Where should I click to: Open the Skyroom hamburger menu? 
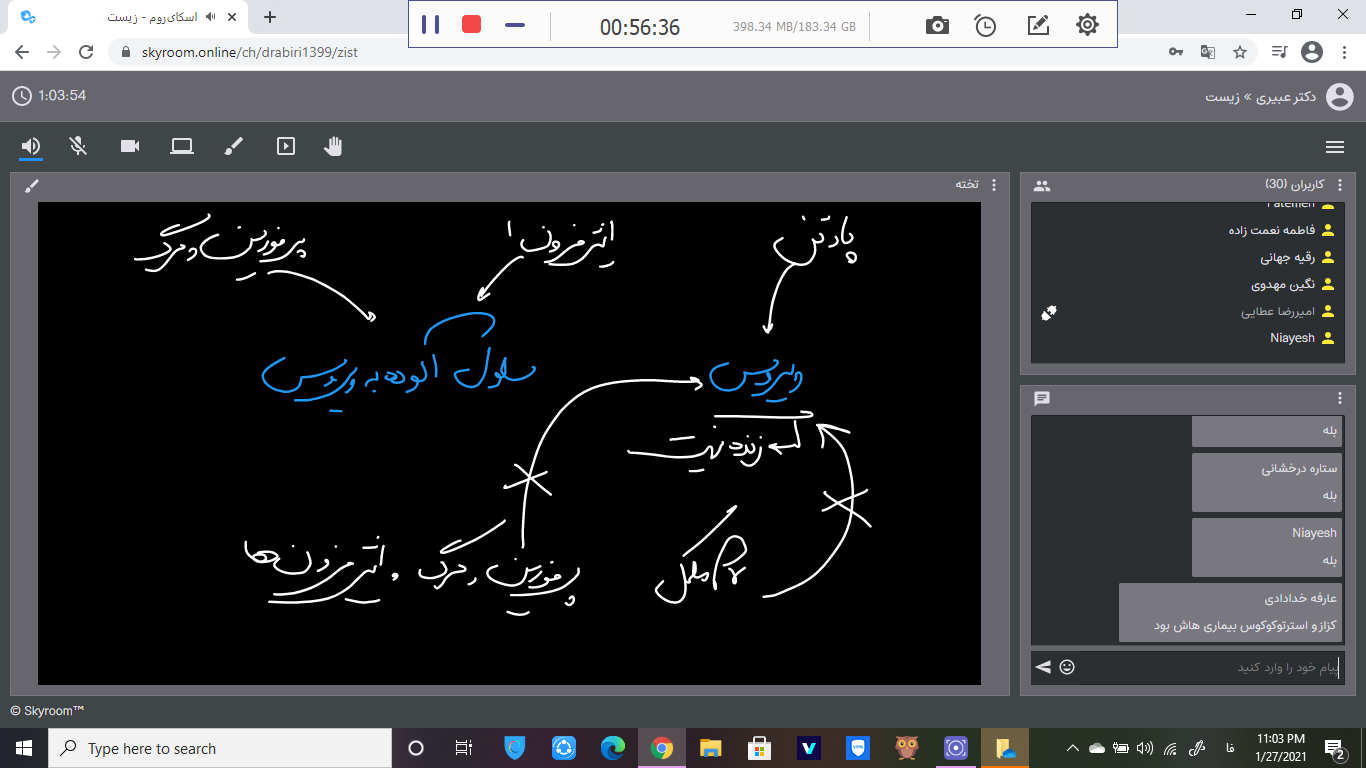click(x=1334, y=147)
